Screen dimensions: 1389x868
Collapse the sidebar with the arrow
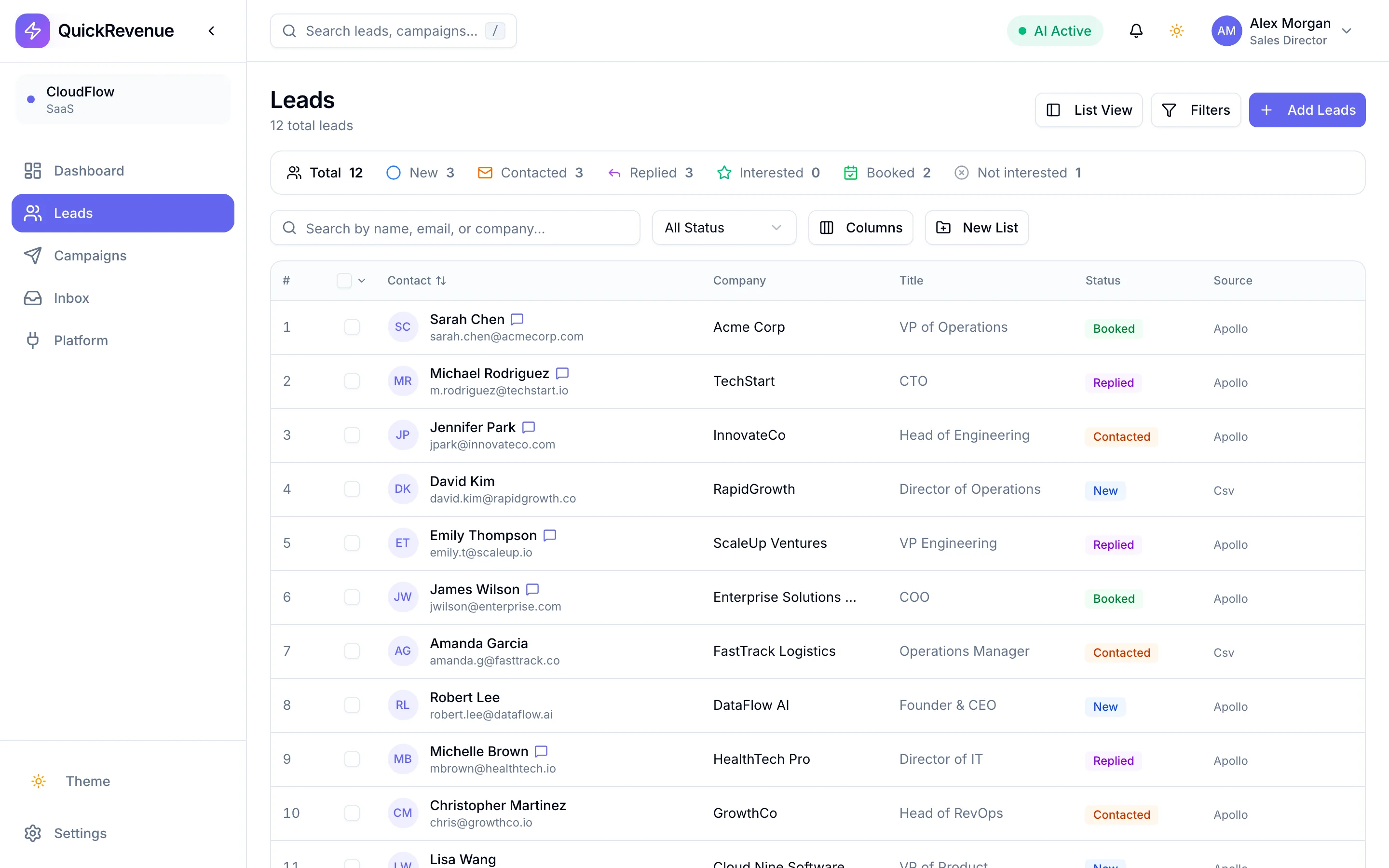tap(211, 30)
